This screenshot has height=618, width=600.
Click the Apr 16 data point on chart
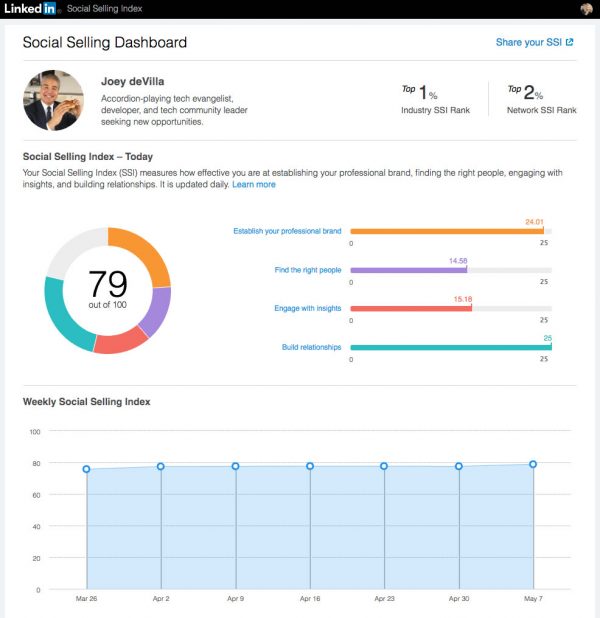[x=310, y=466]
